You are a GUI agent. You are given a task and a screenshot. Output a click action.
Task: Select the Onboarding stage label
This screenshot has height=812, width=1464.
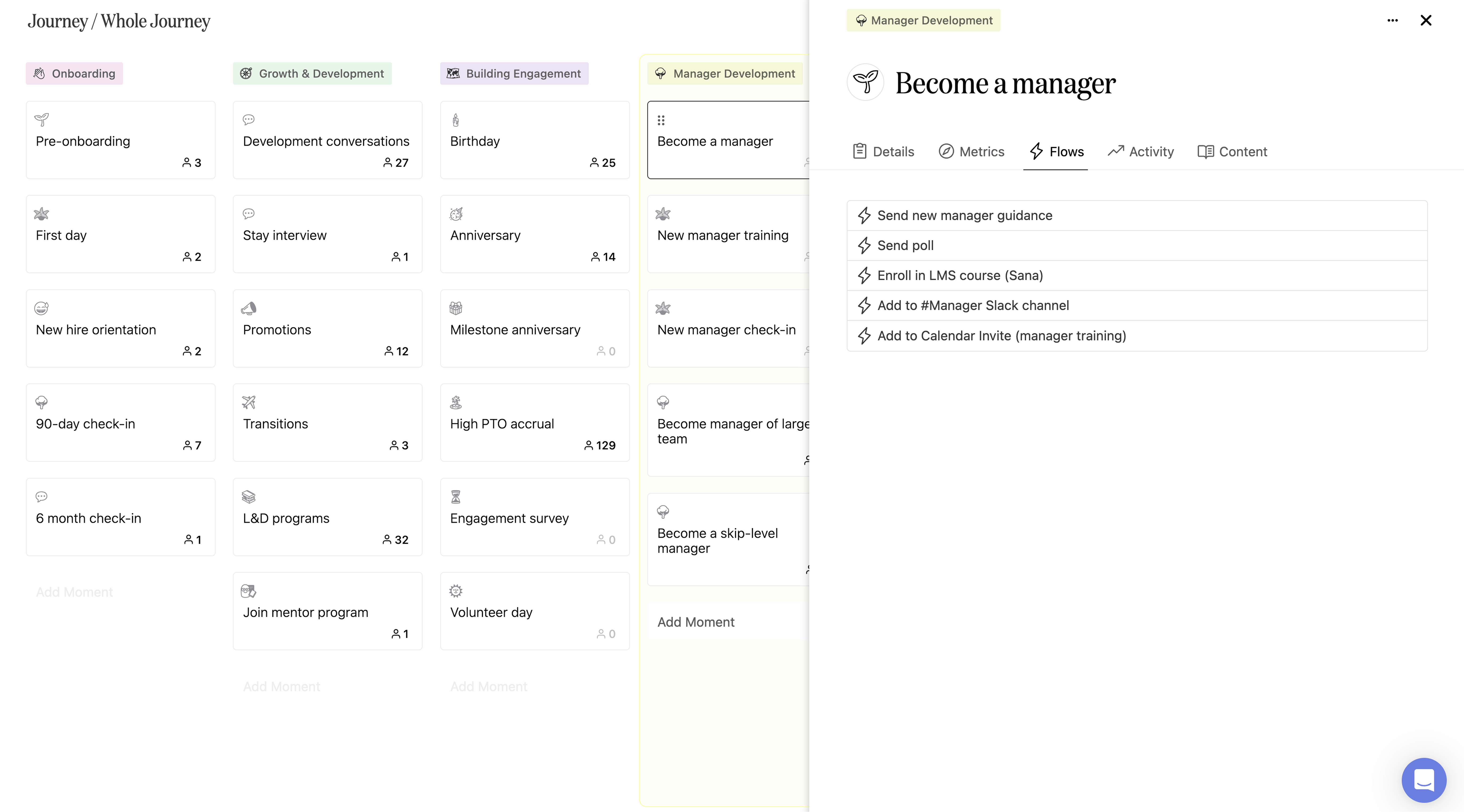click(75, 73)
